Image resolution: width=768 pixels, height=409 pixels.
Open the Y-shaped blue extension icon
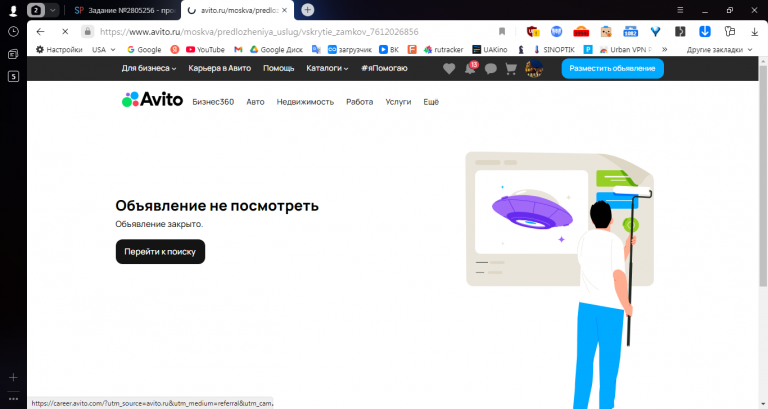655,31
